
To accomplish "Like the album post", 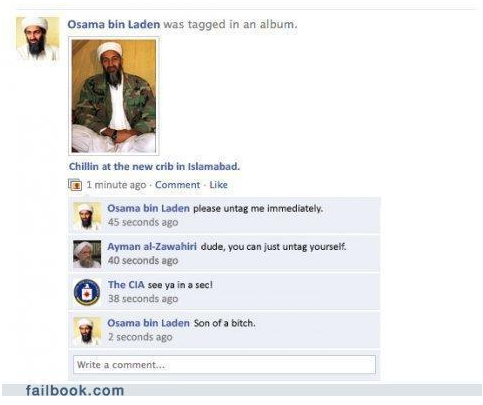I will (218, 185).
